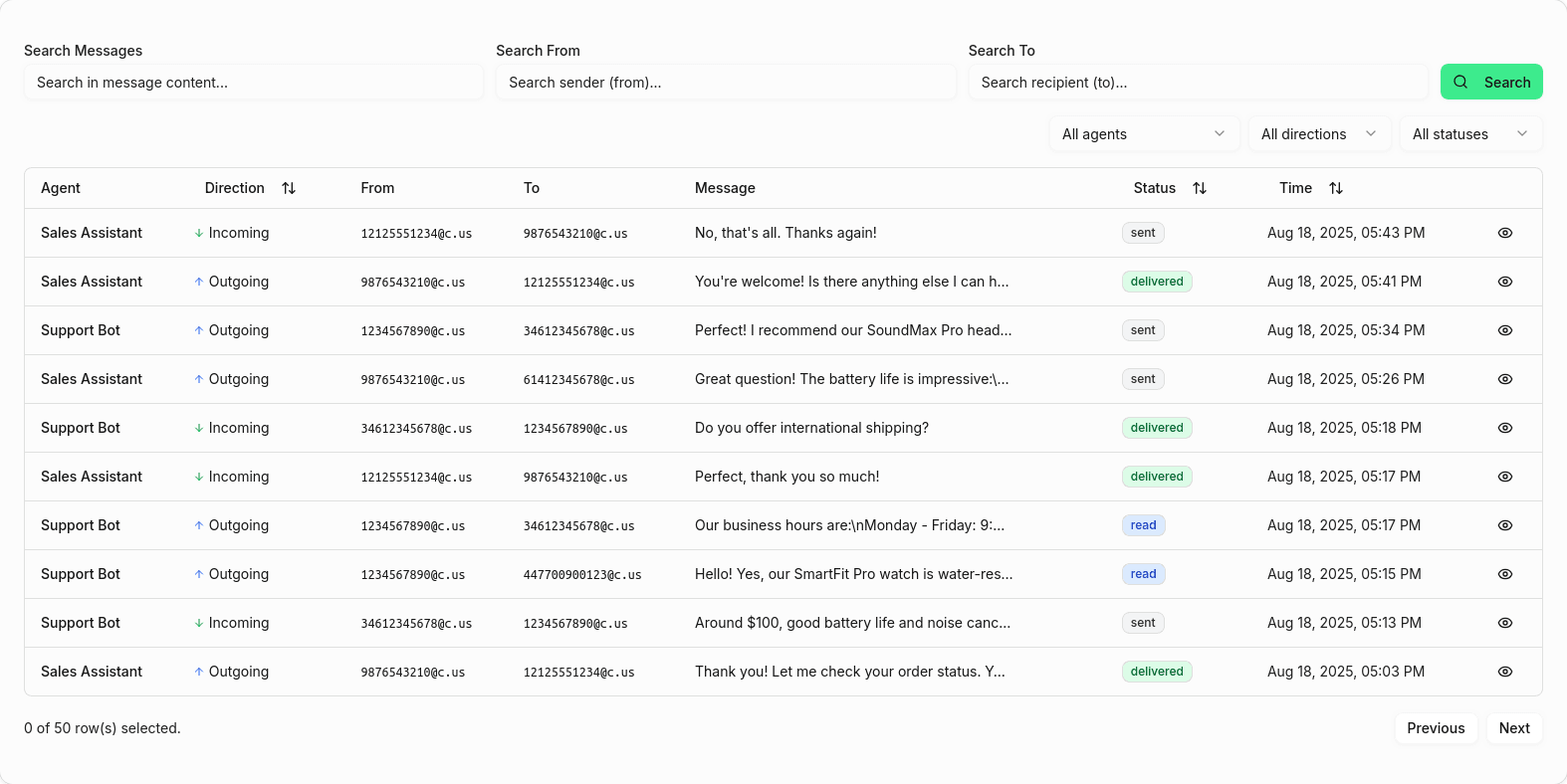Screen dimensions: 1567x784
Task: Select the battery life message row
Action: click(x=851, y=379)
